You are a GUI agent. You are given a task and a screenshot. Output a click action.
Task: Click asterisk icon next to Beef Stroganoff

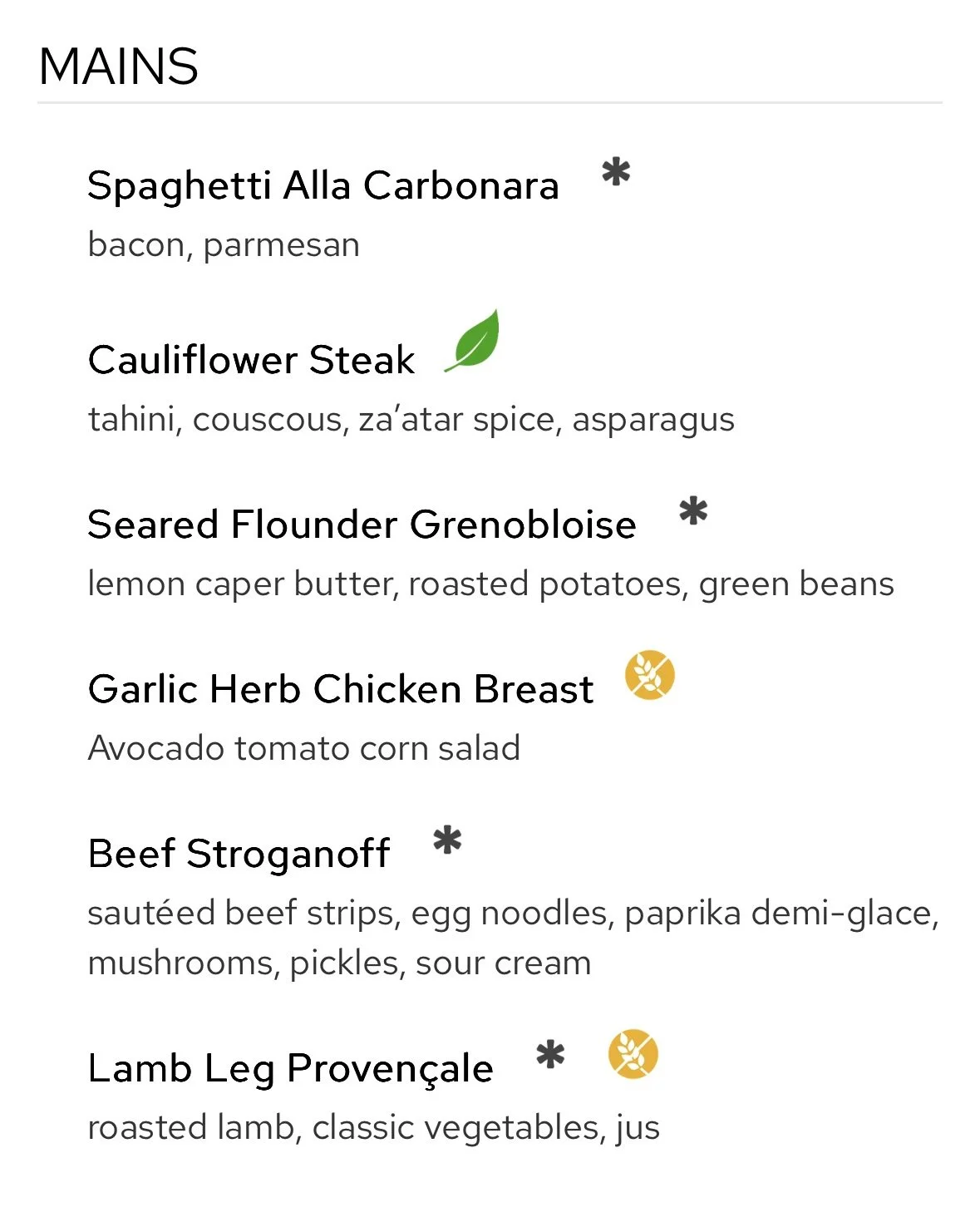click(447, 840)
